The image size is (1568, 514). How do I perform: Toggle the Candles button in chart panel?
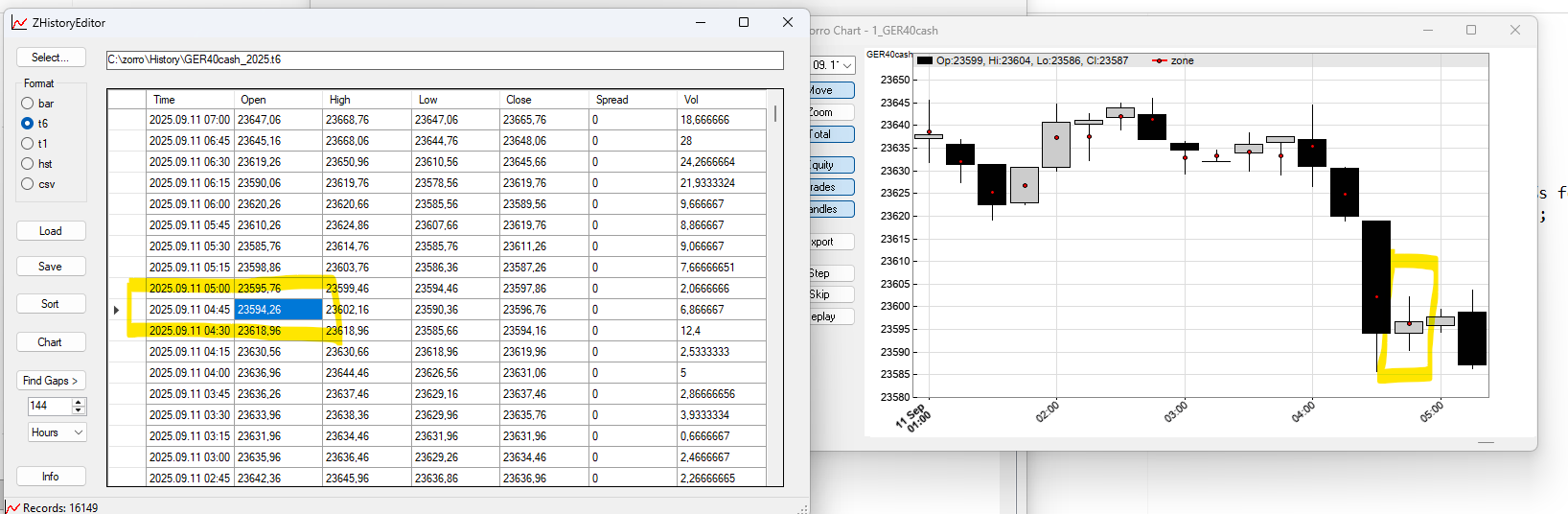coord(830,209)
